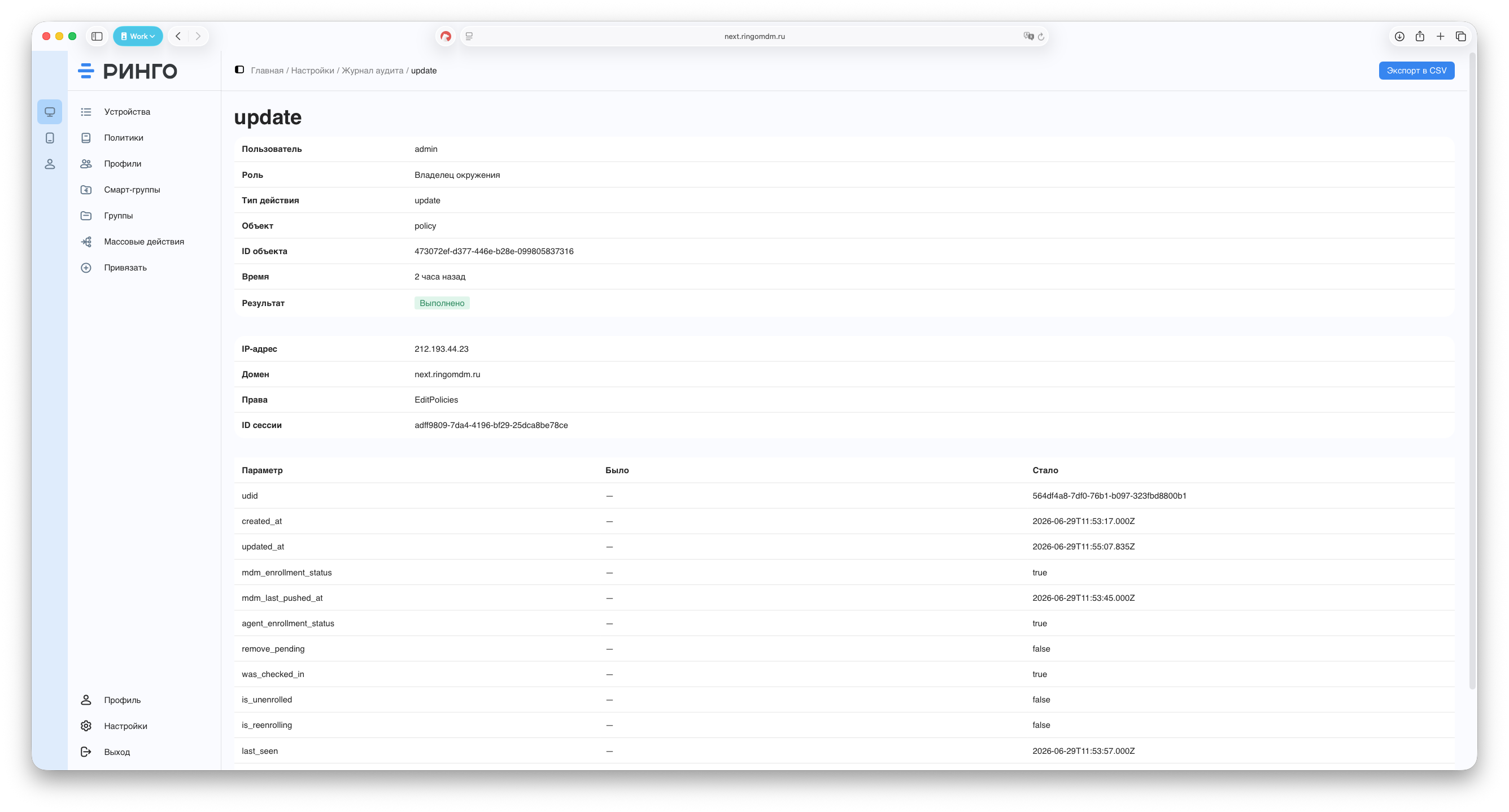The image size is (1509, 812).
Task: Click the Массовые действия icon
Action: (x=86, y=241)
